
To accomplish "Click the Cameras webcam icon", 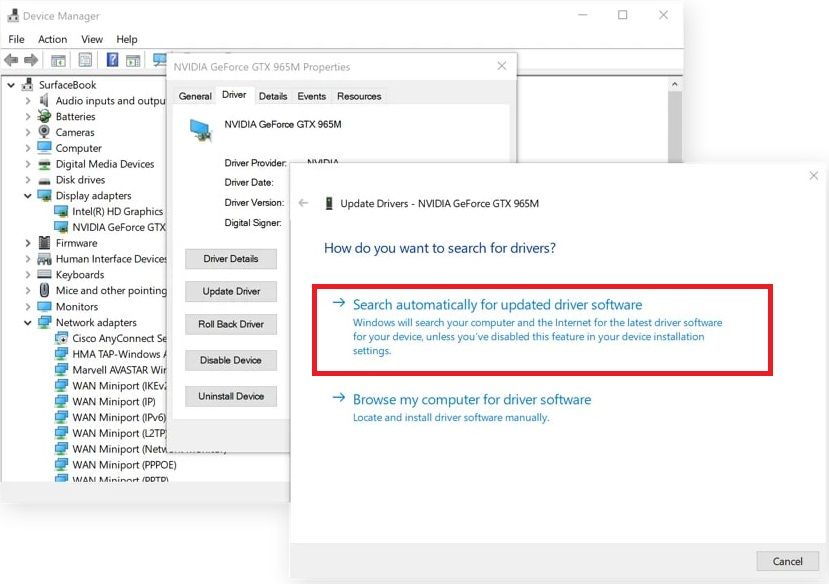I will point(44,132).
